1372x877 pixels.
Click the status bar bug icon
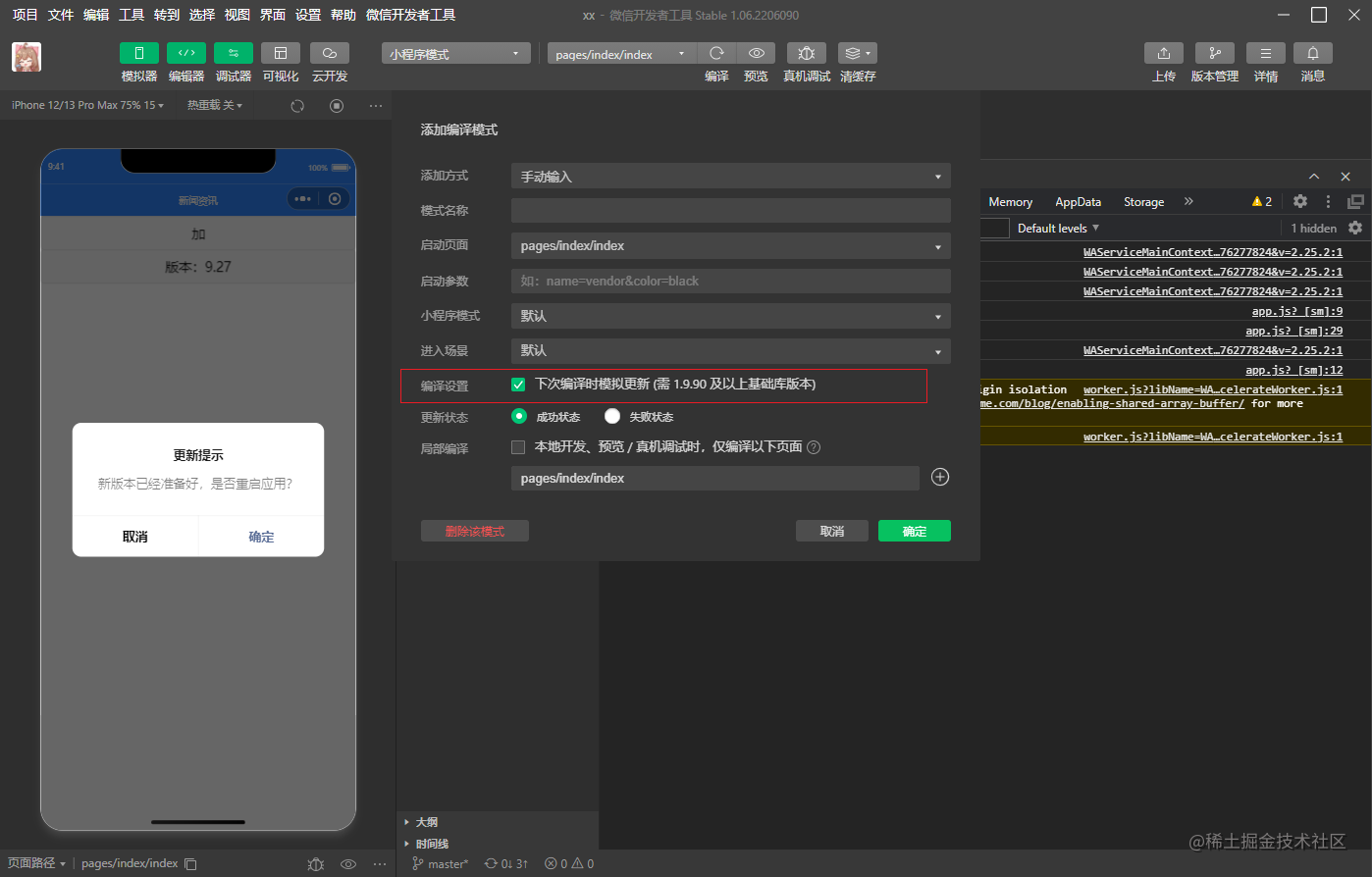pos(315,864)
